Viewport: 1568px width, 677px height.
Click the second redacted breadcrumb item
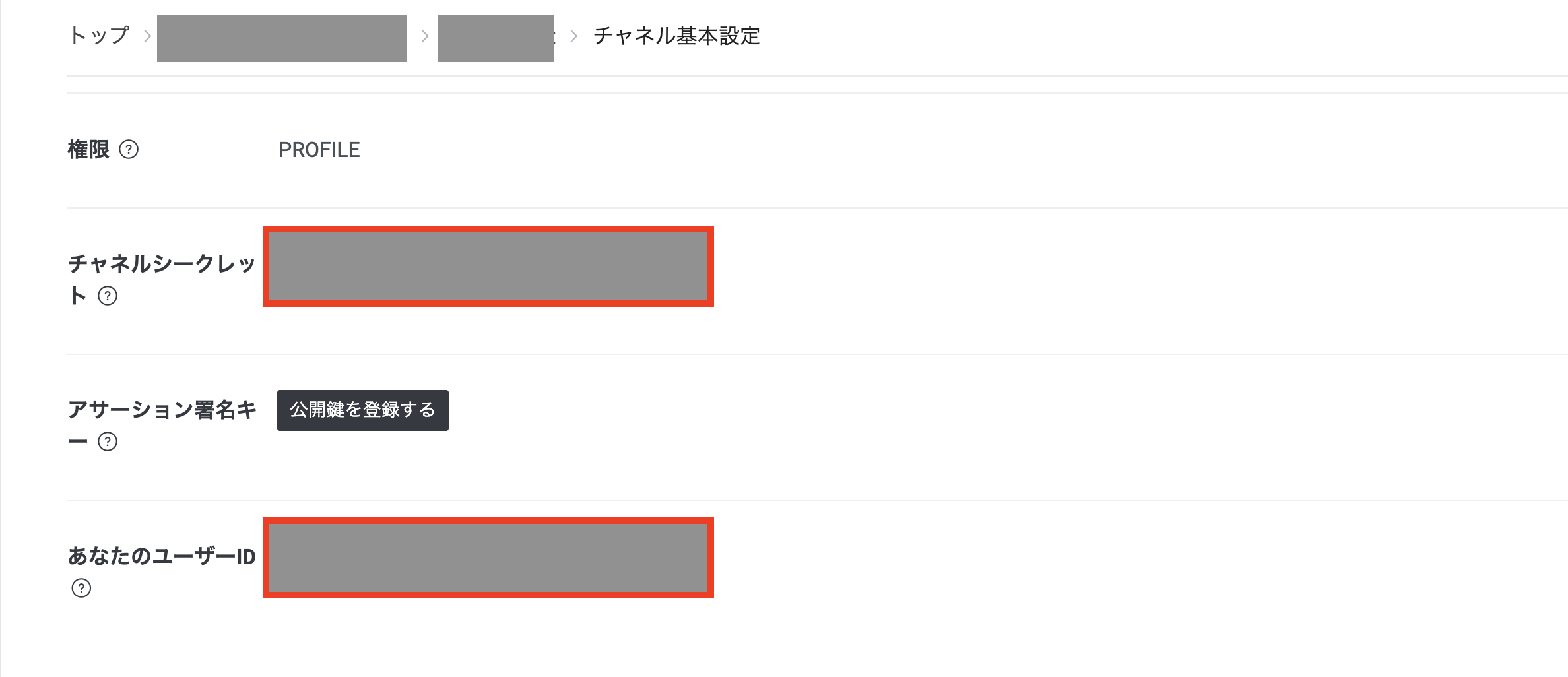(496, 38)
